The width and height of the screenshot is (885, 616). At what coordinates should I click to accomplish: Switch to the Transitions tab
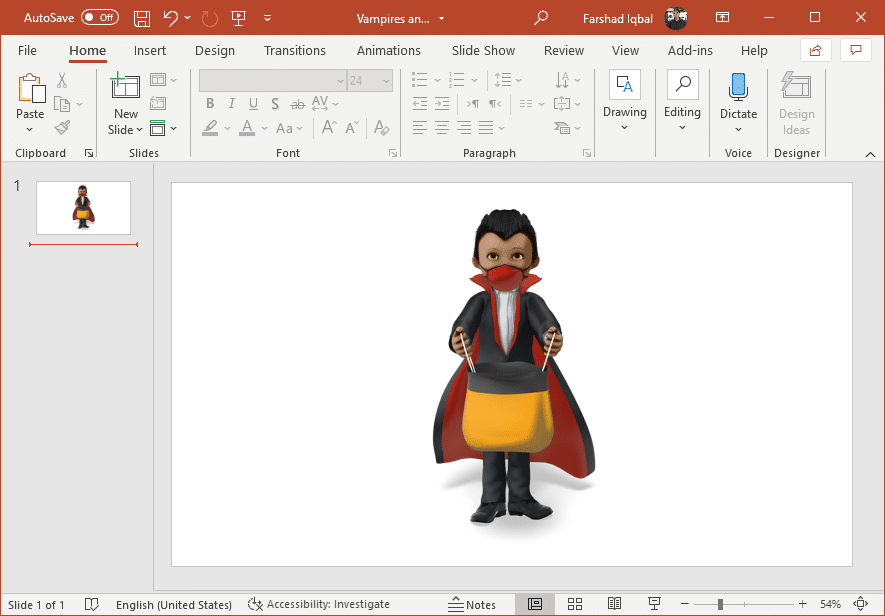click(x=294, y=51)
